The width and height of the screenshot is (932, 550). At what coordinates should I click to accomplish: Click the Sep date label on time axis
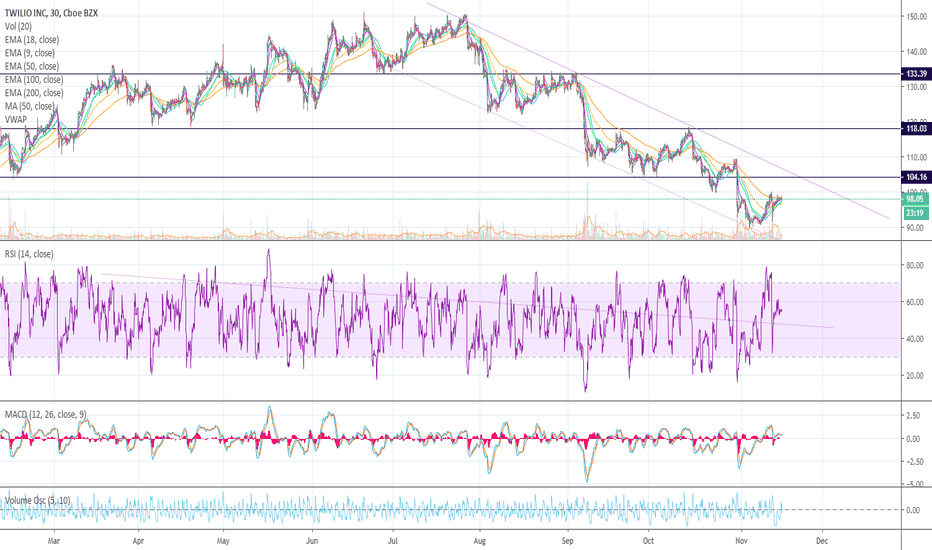pos(568,541)
